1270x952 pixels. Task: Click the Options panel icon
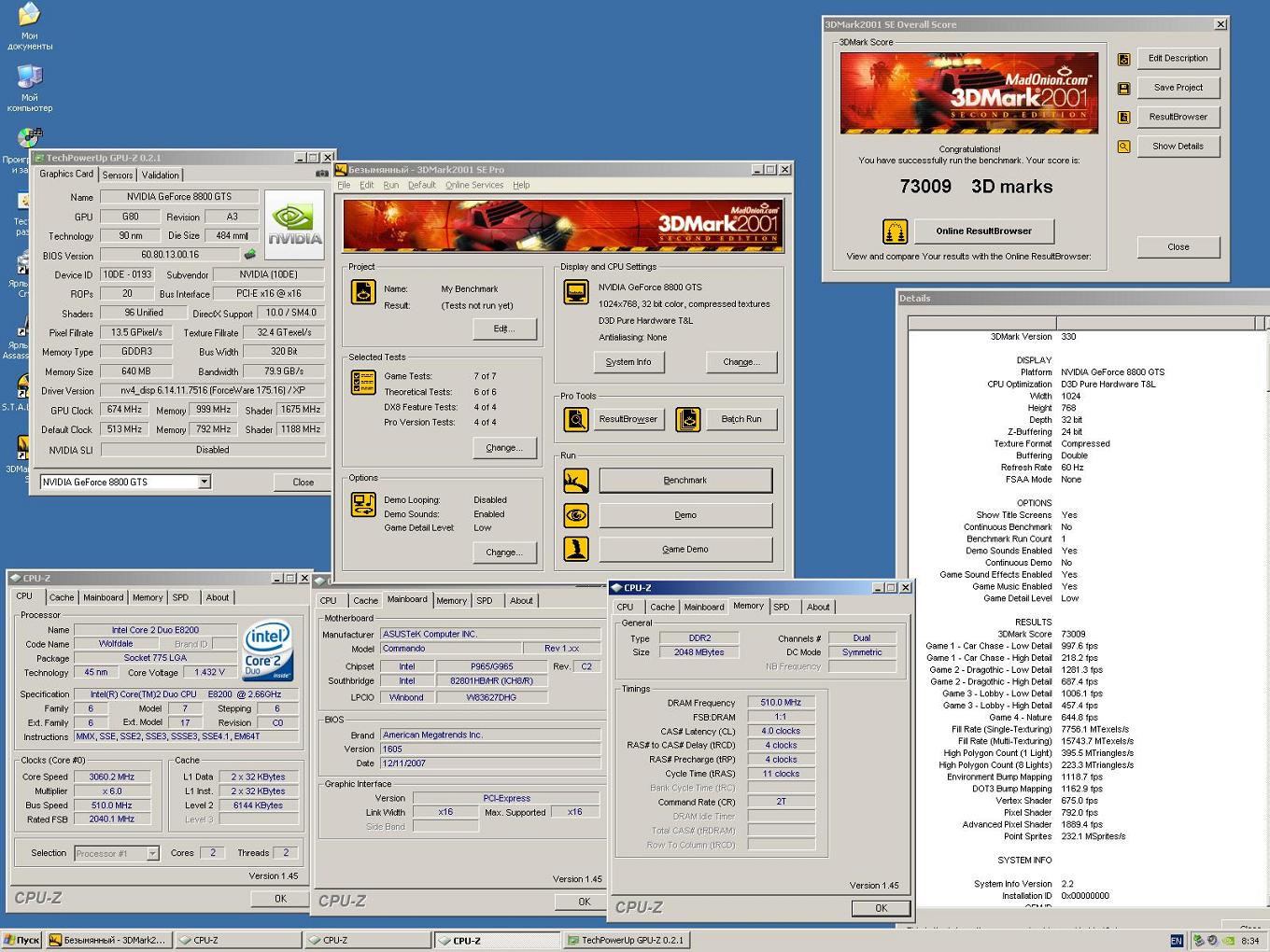[363, 504]
